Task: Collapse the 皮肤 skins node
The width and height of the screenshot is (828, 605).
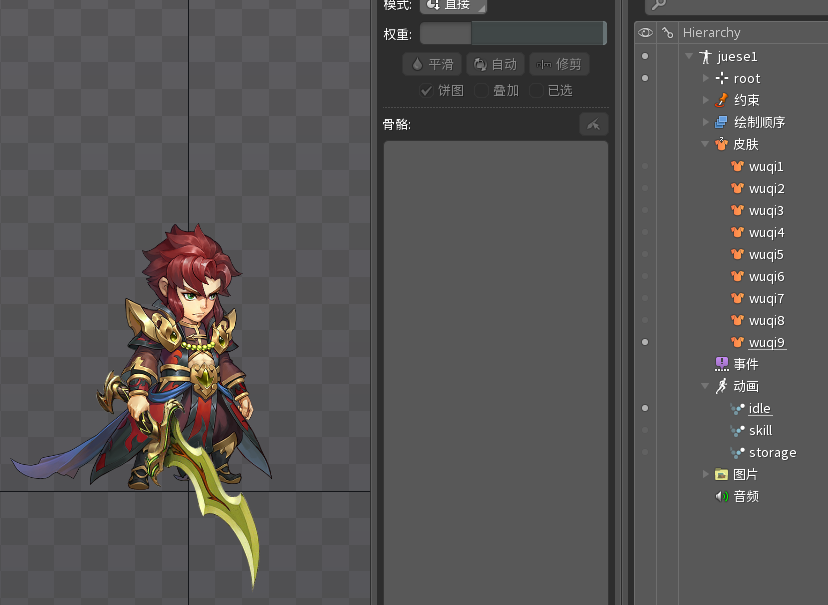Action: [x=705, y=144]
